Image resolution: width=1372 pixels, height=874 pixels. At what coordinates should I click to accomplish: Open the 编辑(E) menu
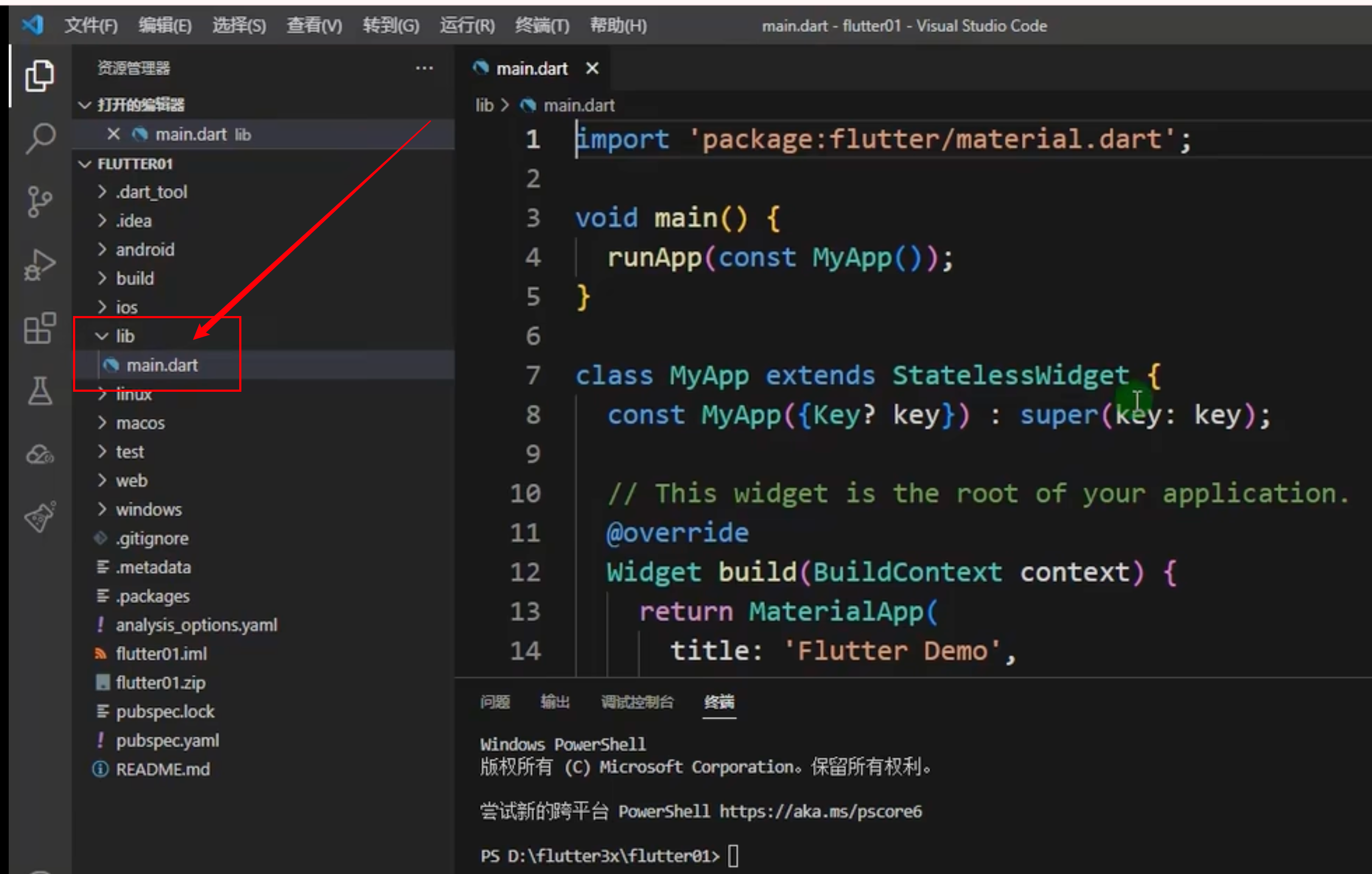click(x=165, y=25)
